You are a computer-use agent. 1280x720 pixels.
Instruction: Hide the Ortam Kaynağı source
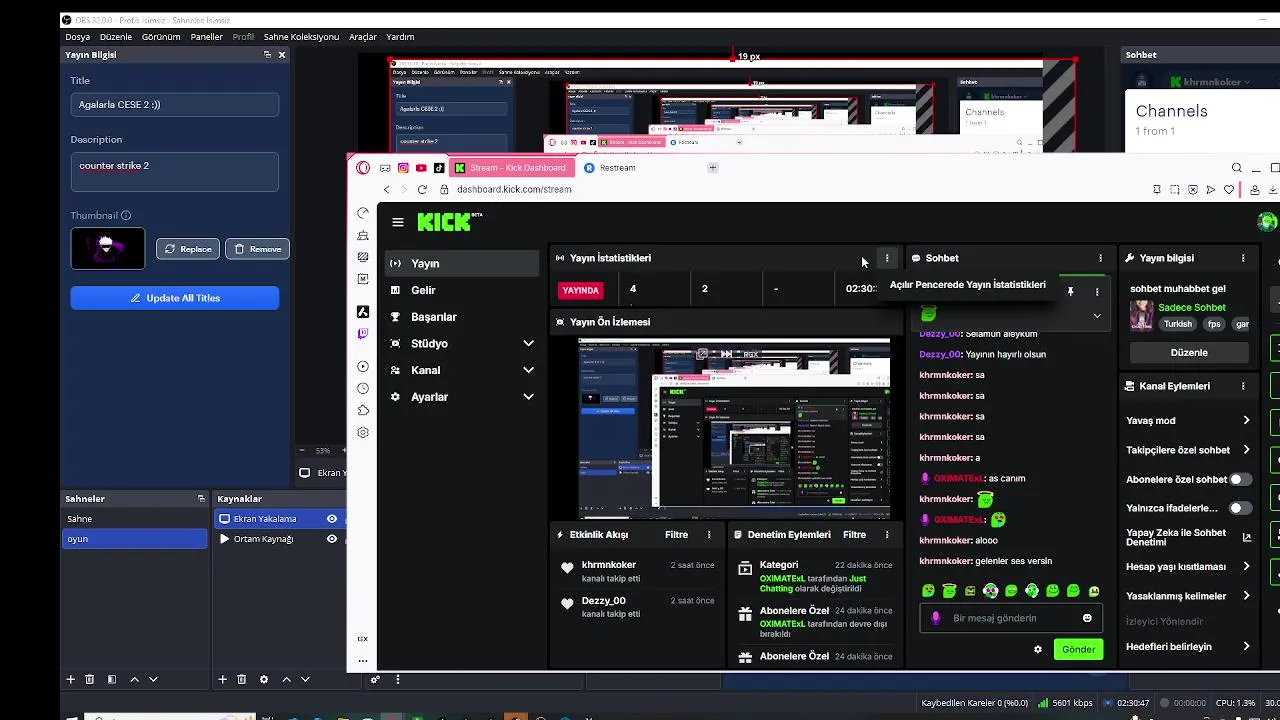[x=332, y=539]
